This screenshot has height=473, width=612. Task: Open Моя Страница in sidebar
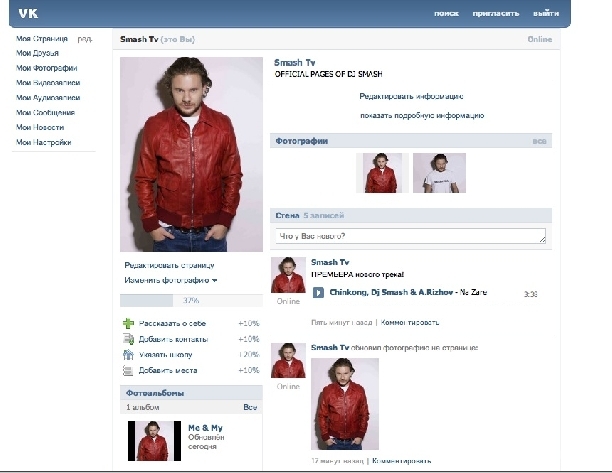pos(42,39)
